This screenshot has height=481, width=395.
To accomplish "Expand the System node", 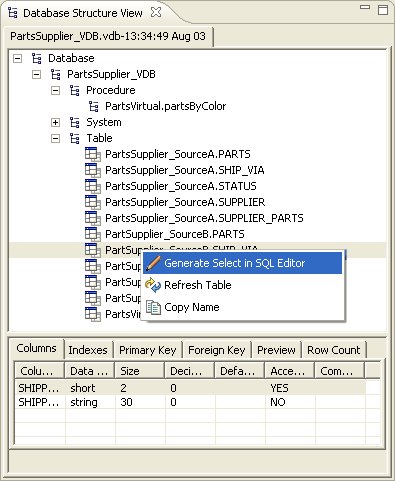I will click(x=55, y=122).
